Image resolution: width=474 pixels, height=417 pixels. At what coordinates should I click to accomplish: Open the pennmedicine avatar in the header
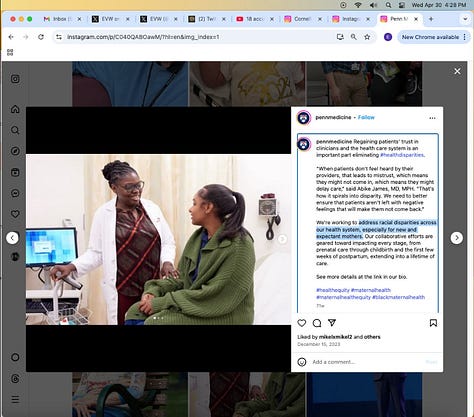pos(304,118)
